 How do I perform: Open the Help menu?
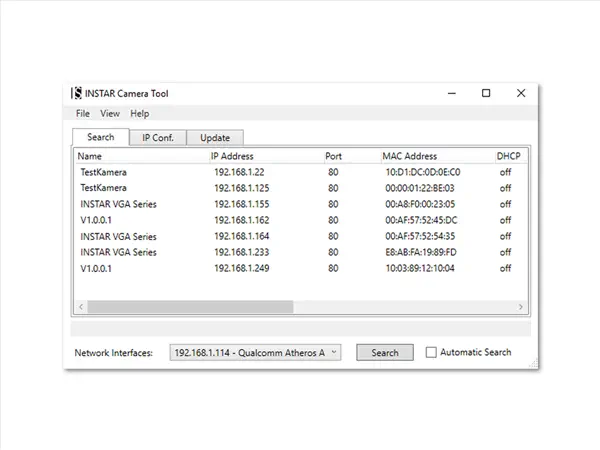tap(140, 114)
